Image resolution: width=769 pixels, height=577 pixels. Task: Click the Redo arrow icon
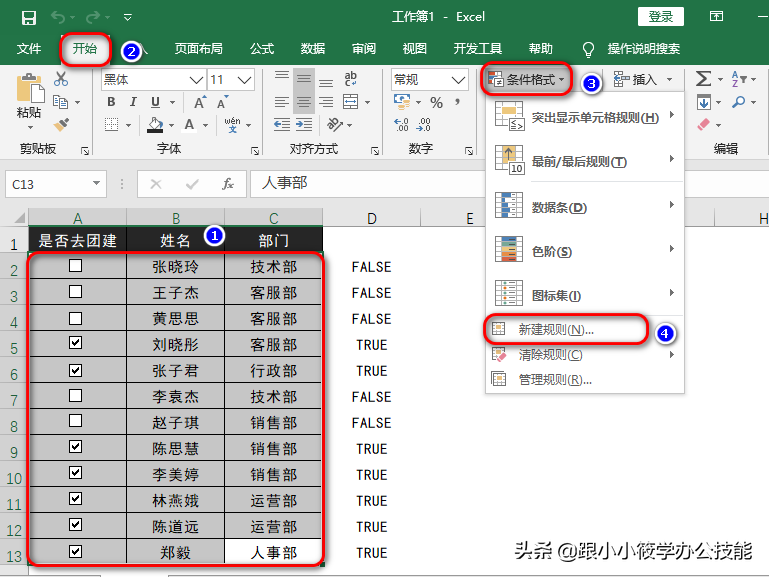(92, 18)
